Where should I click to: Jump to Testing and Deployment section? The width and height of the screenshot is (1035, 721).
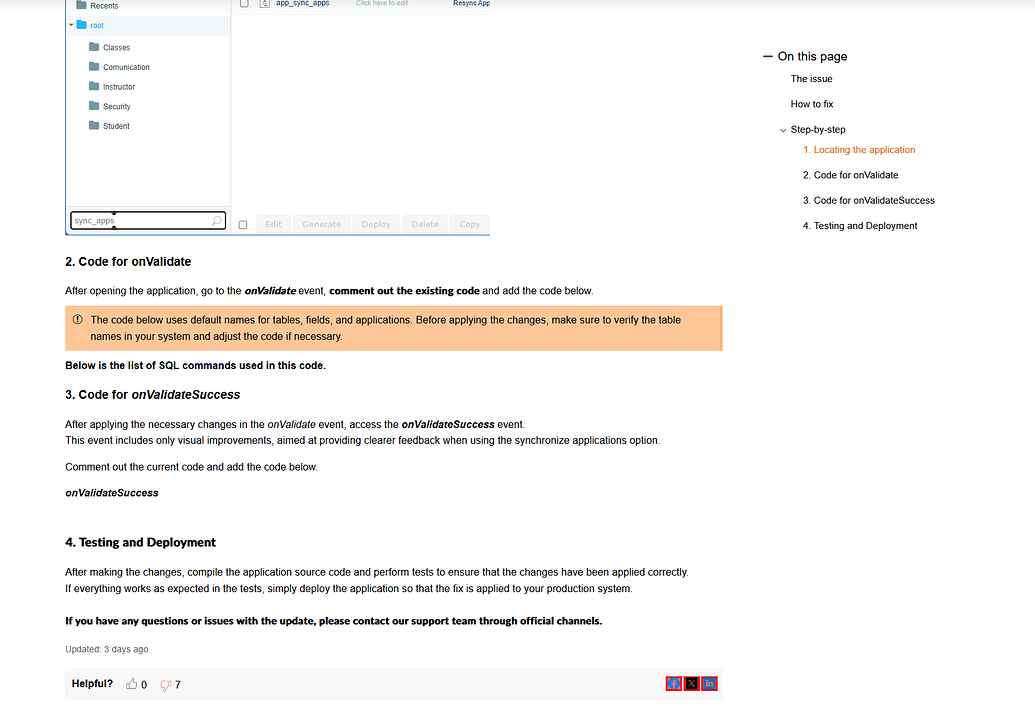click(x=862, y=225)
